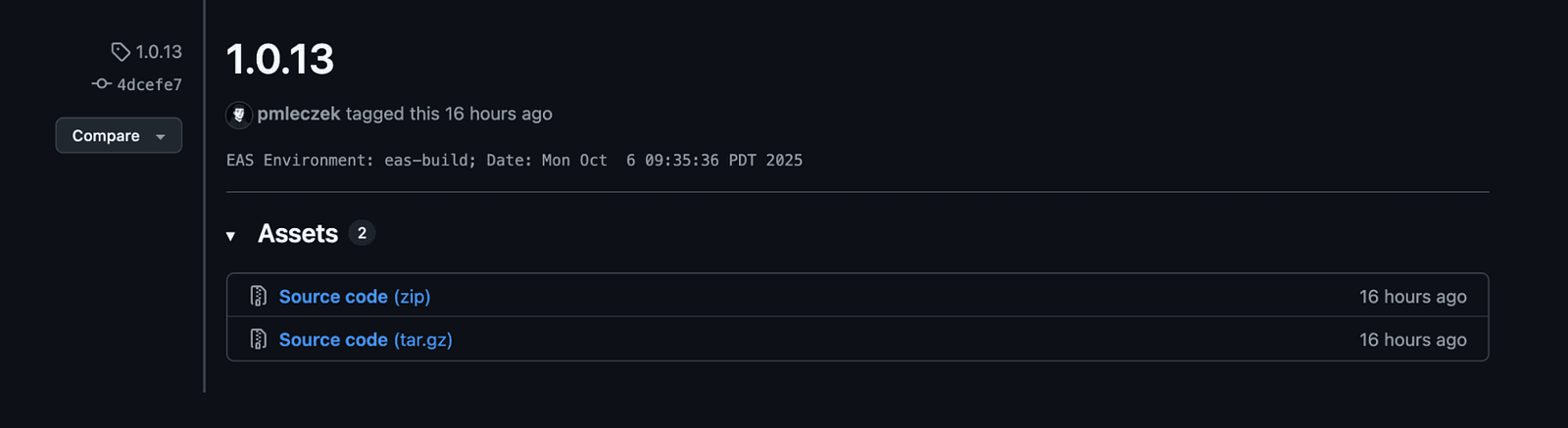
Task: Open commit 4dcefe7
Action: coord(149,85)
